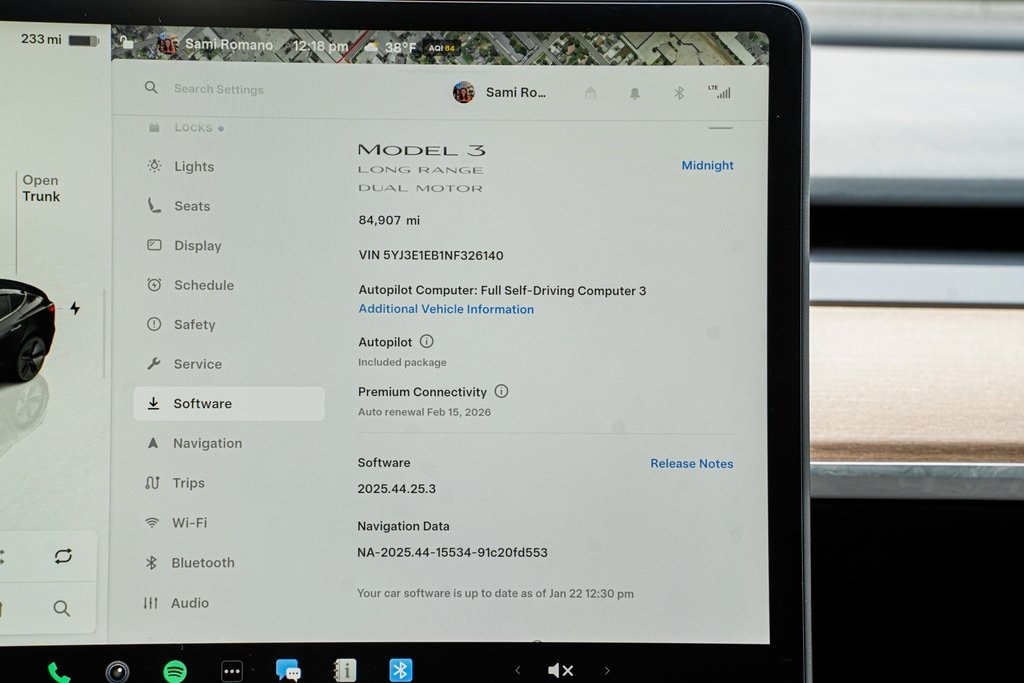Open the messages chat bubble app

click(288, 671)
